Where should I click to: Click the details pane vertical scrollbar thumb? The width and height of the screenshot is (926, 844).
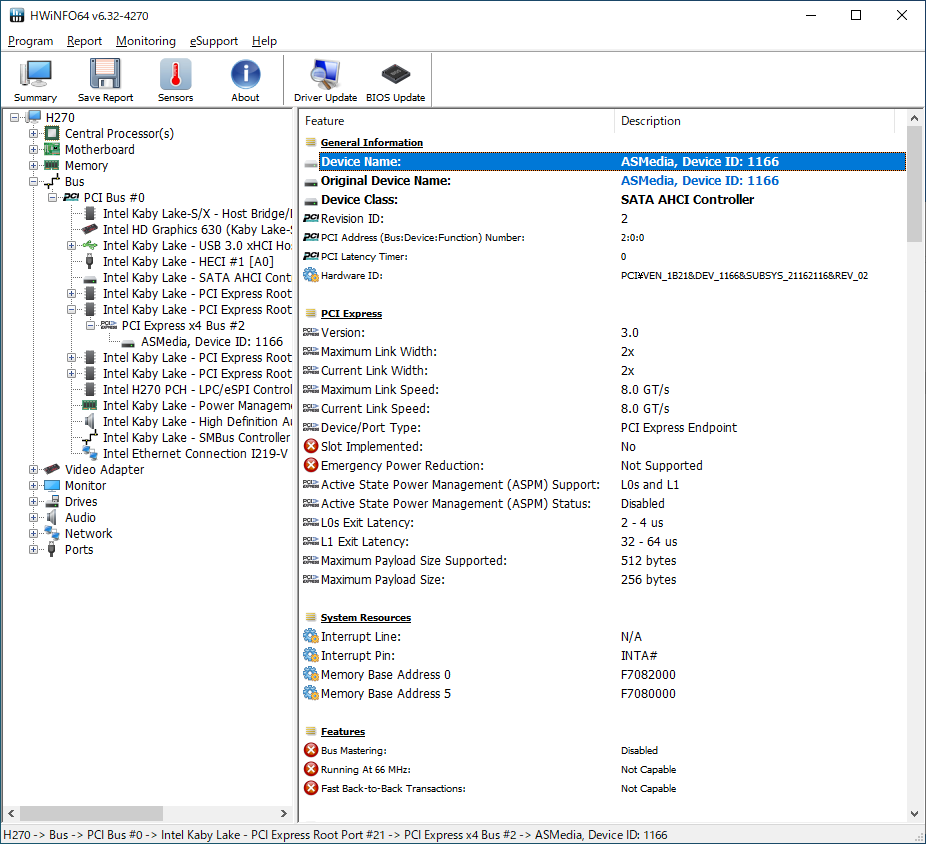[914, 184]
